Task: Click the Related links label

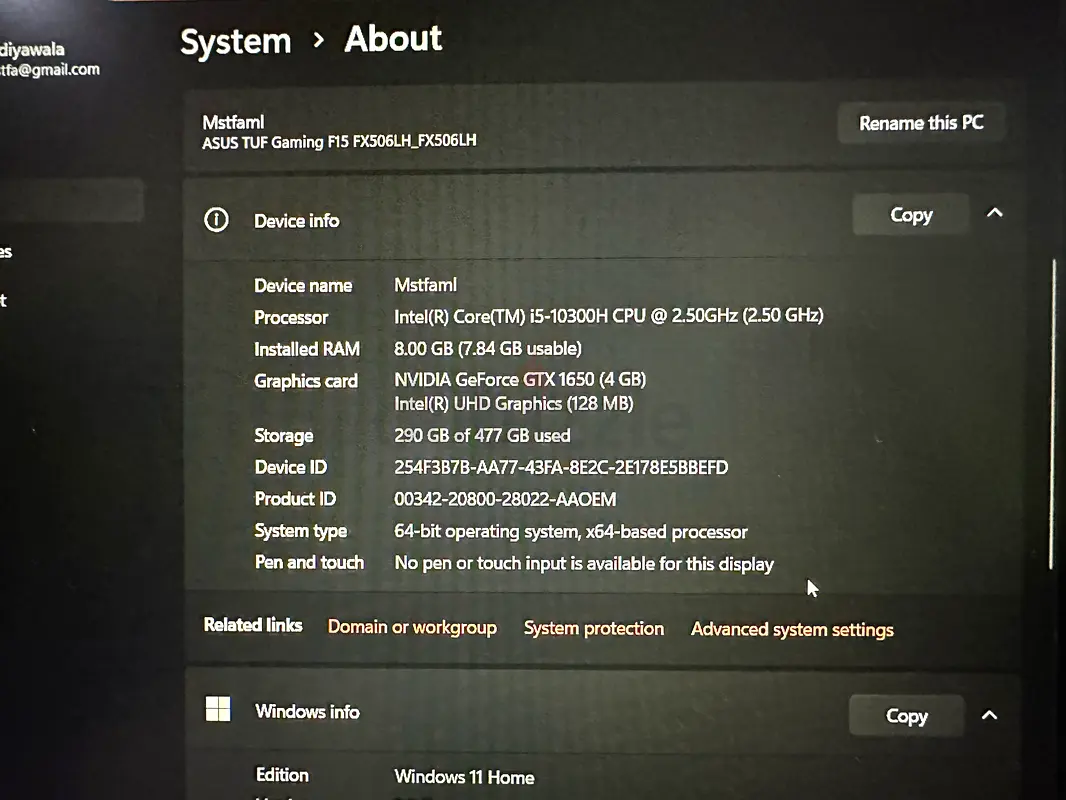Action: click(x=253, y=625)
